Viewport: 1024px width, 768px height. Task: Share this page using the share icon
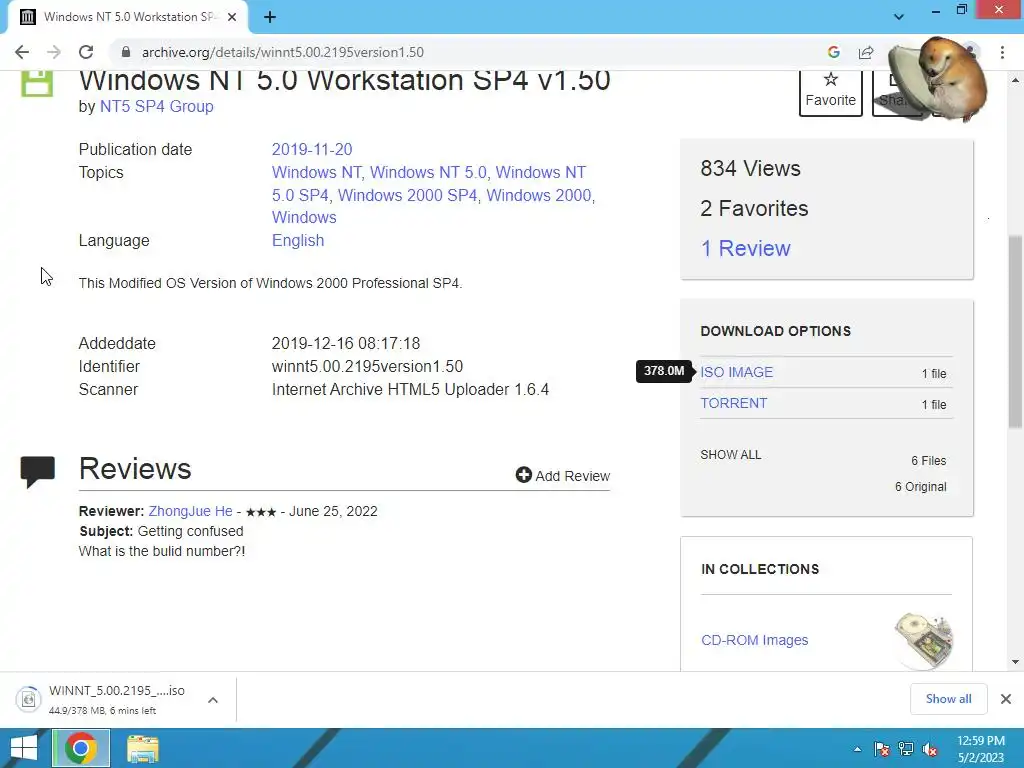(x=866, y=52)
